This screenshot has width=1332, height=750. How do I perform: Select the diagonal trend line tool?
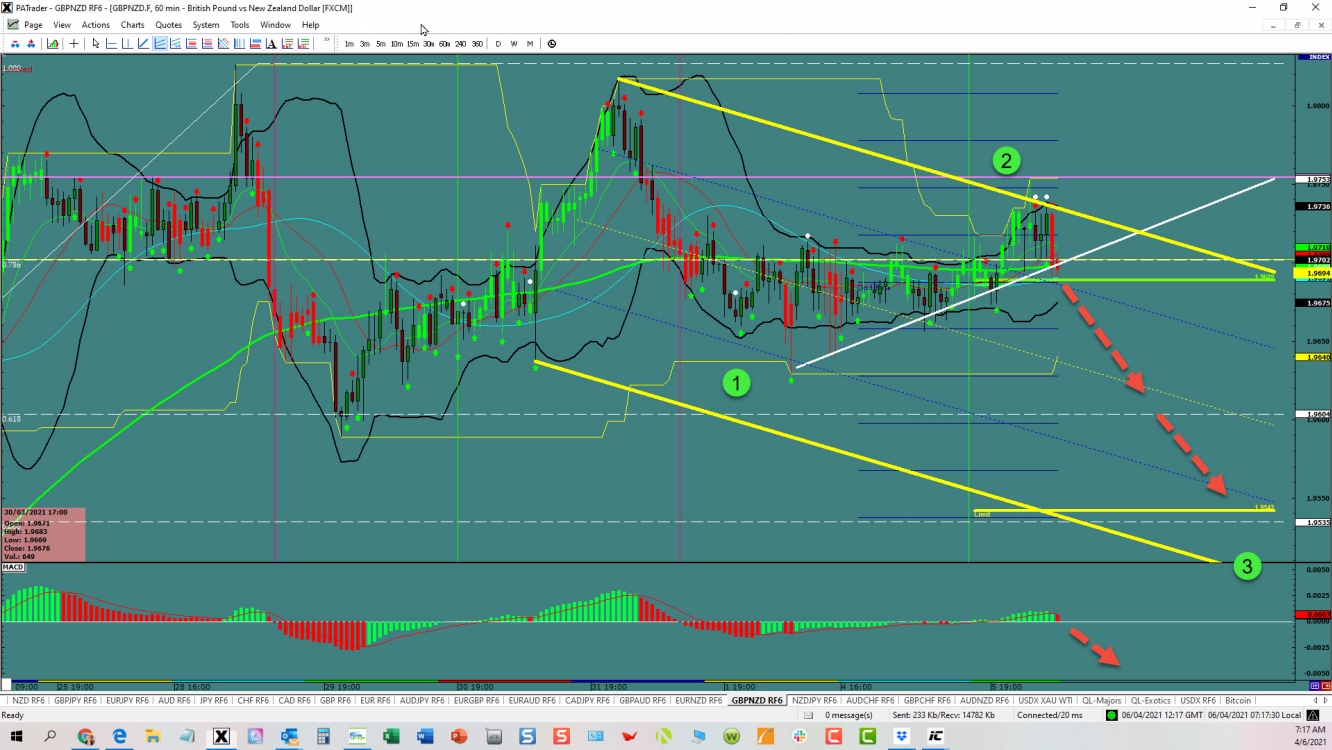[x=143, y=43]
